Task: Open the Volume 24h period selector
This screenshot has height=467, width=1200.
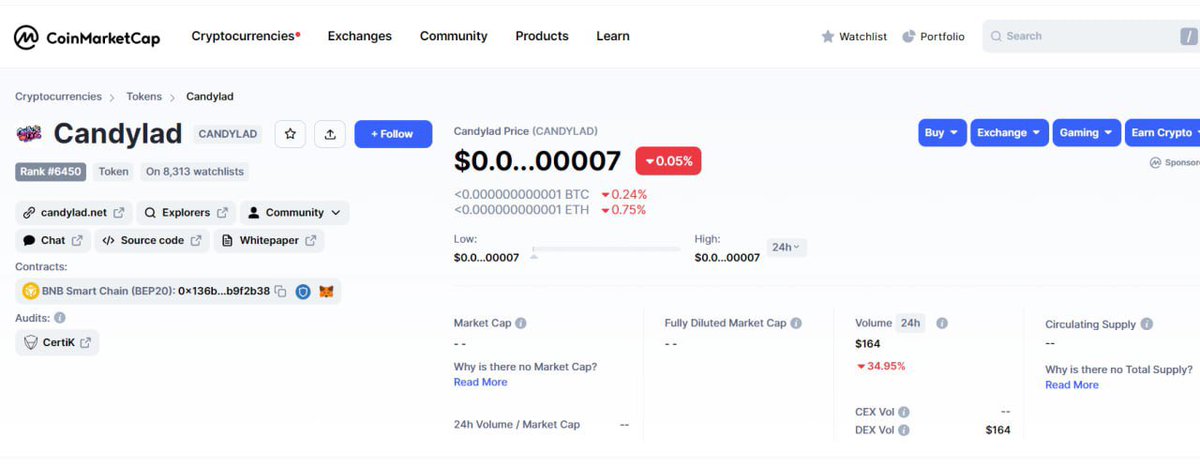Action: tap(910, 324)
